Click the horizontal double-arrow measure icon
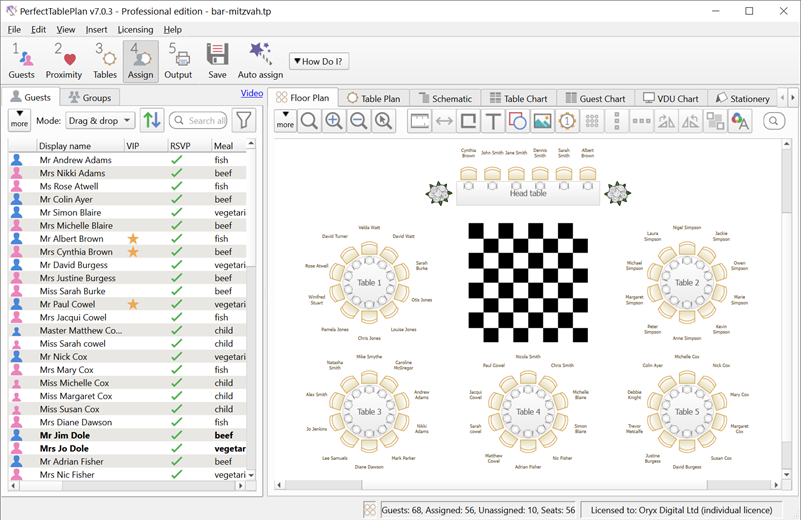The image size is (801, 520). tap(444, 121)
